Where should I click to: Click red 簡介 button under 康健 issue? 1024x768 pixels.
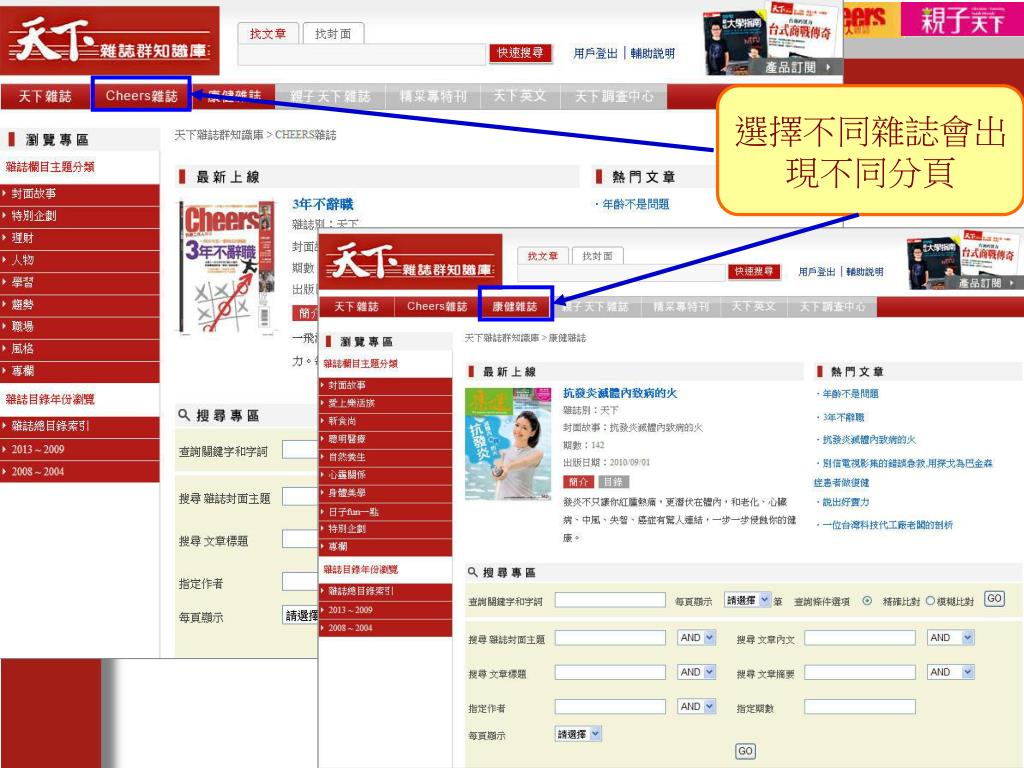pyautogui.click(x=578, y=481)
